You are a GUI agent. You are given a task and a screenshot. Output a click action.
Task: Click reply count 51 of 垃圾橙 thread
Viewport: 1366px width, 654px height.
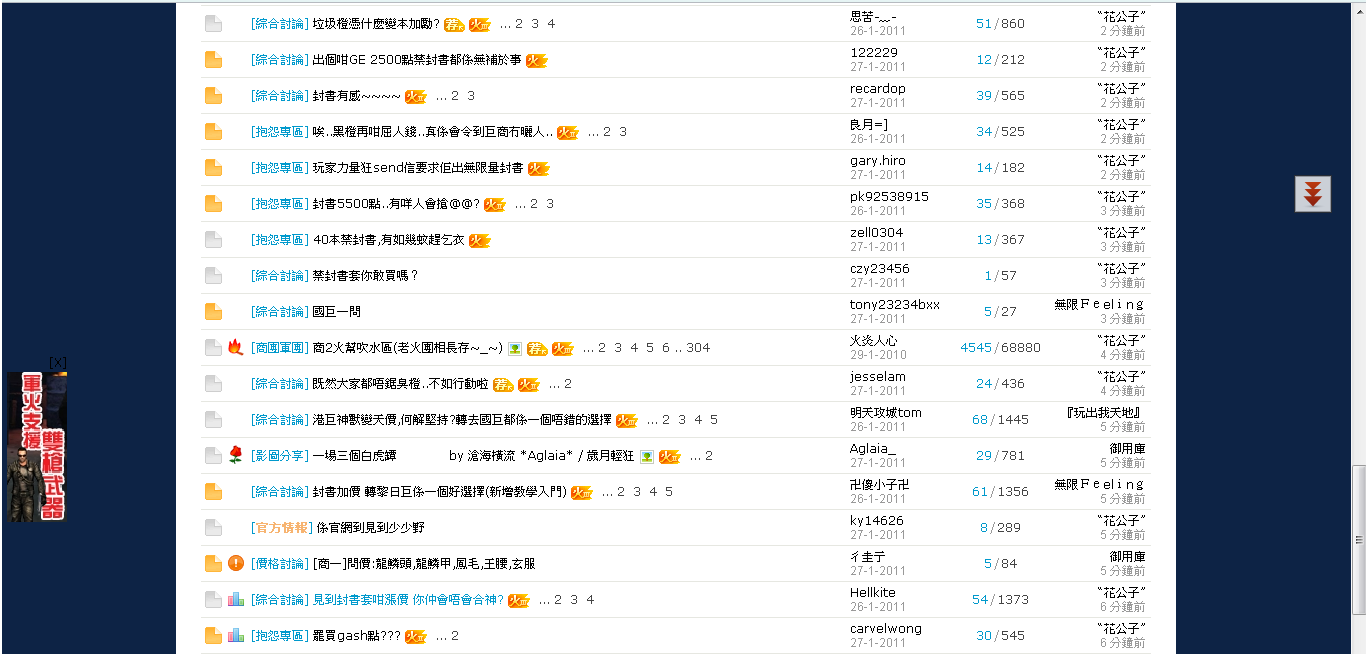pos(984,24)
